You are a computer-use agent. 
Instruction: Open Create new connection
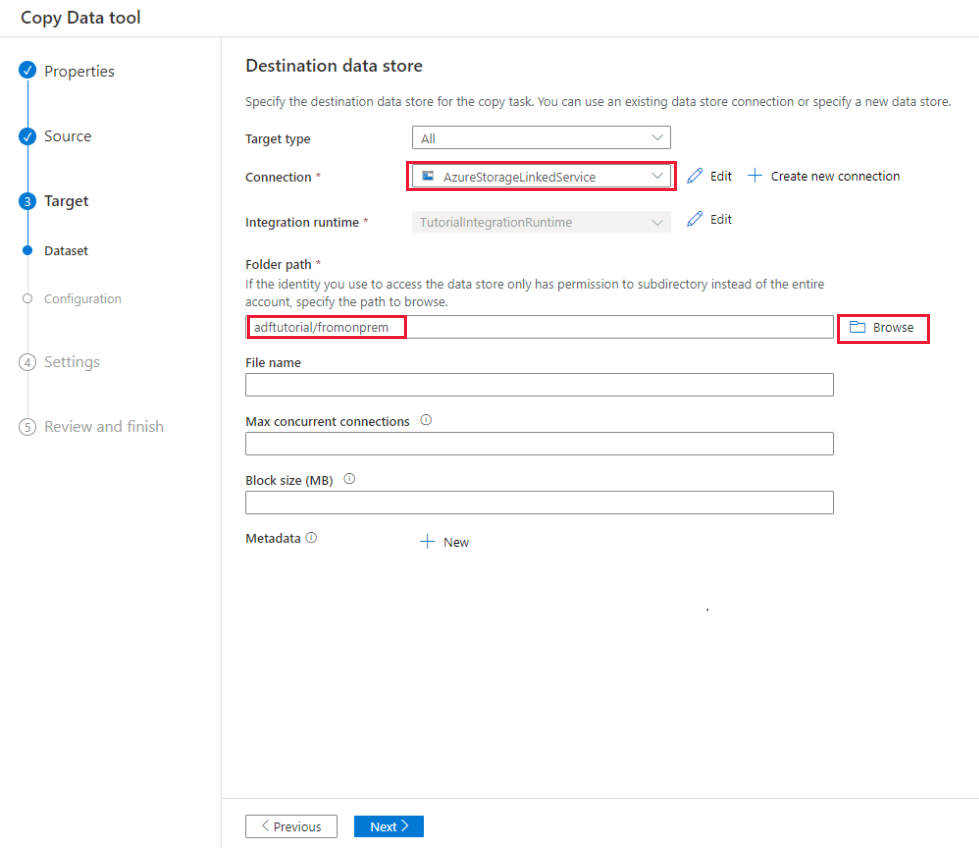pyautogui.click(x=835, y=175)
